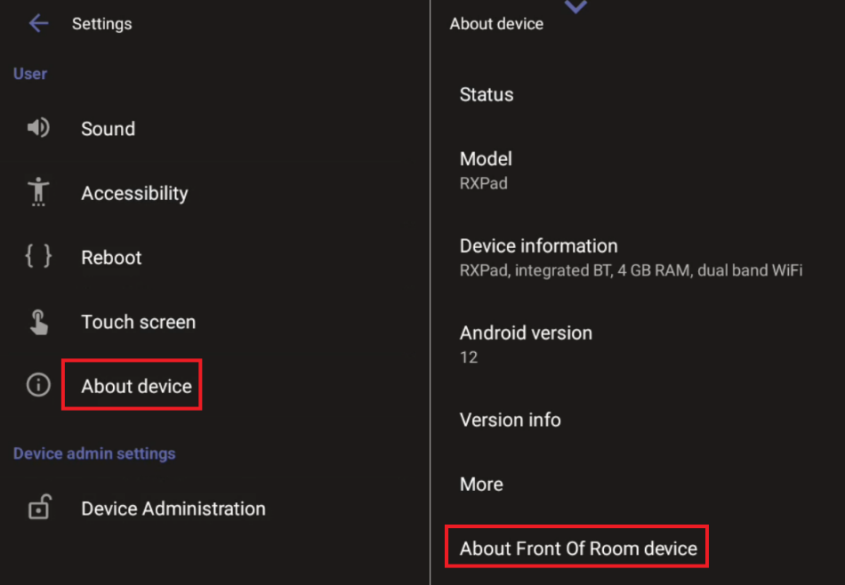Image resolution: width=845 pixels, height=585 pixels.
Task: Open the Sound settings label
Action: pyautogui.click(x=108, y=129)
